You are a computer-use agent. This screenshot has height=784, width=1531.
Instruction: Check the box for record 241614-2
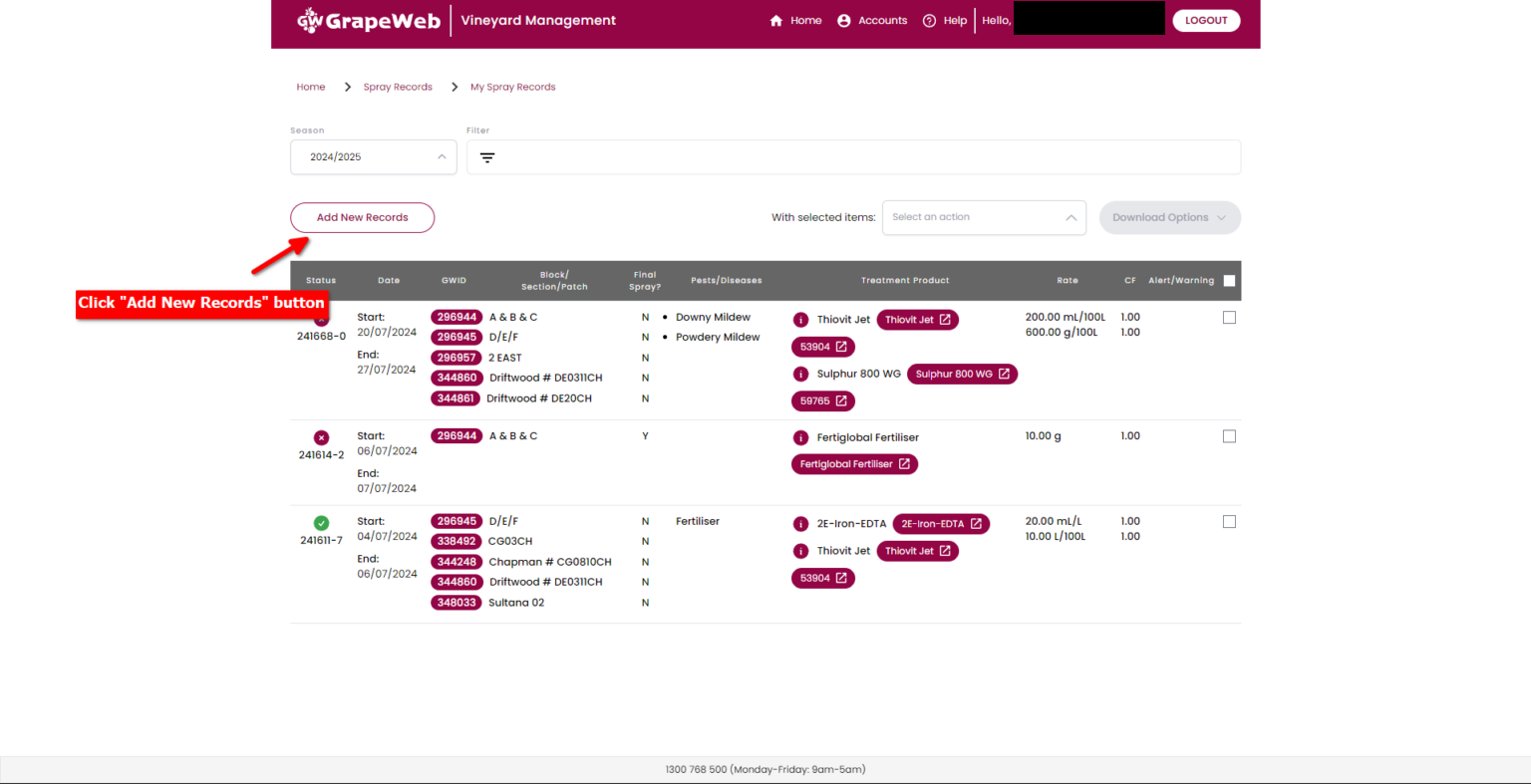click(1229, 436)
